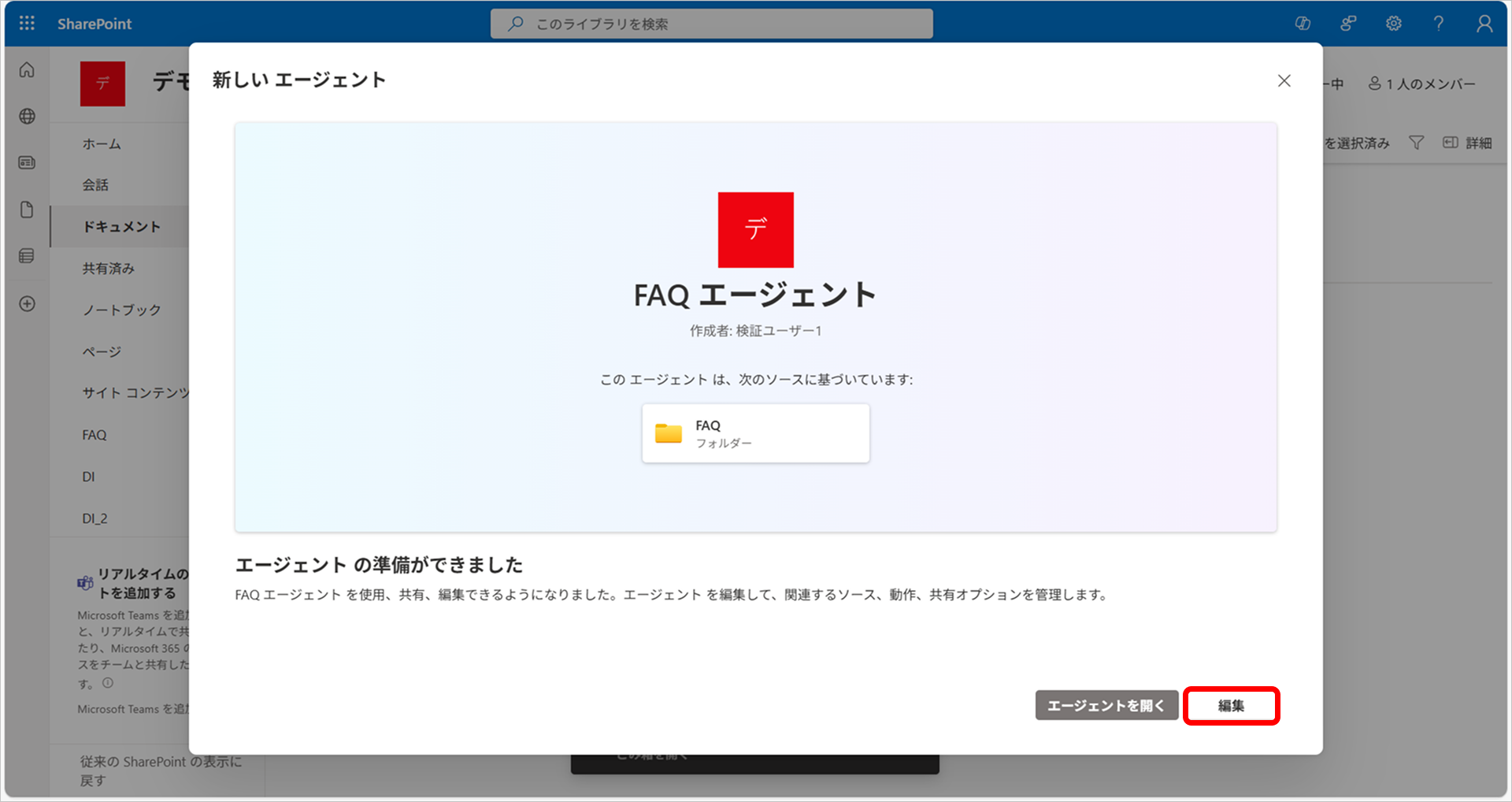Open the files icon in the left rail
This screenshot has height=802, width=1512.
point(27,210)
